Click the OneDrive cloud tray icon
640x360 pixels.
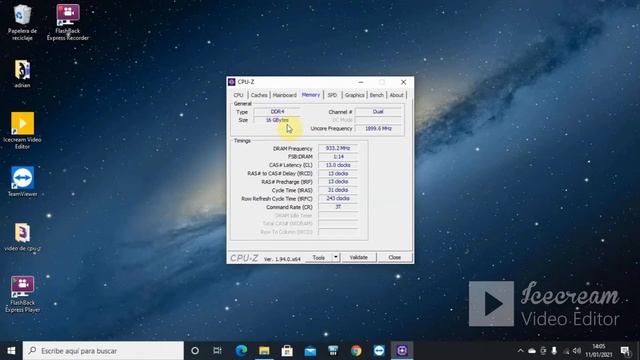click(532, 351)
